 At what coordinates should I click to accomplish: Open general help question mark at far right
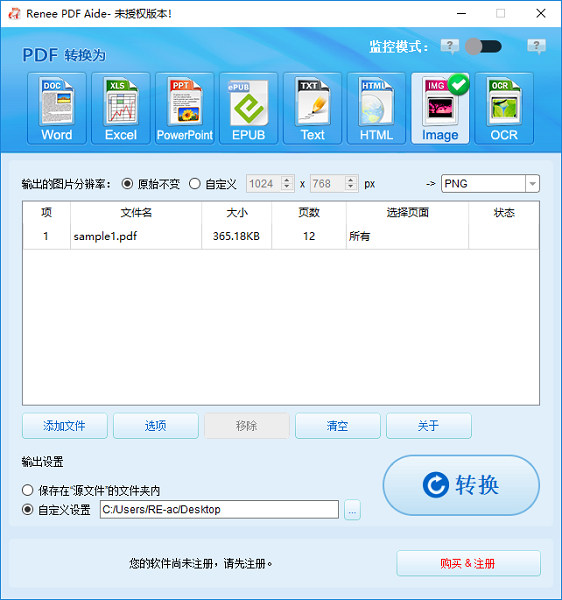pos(536,47)
